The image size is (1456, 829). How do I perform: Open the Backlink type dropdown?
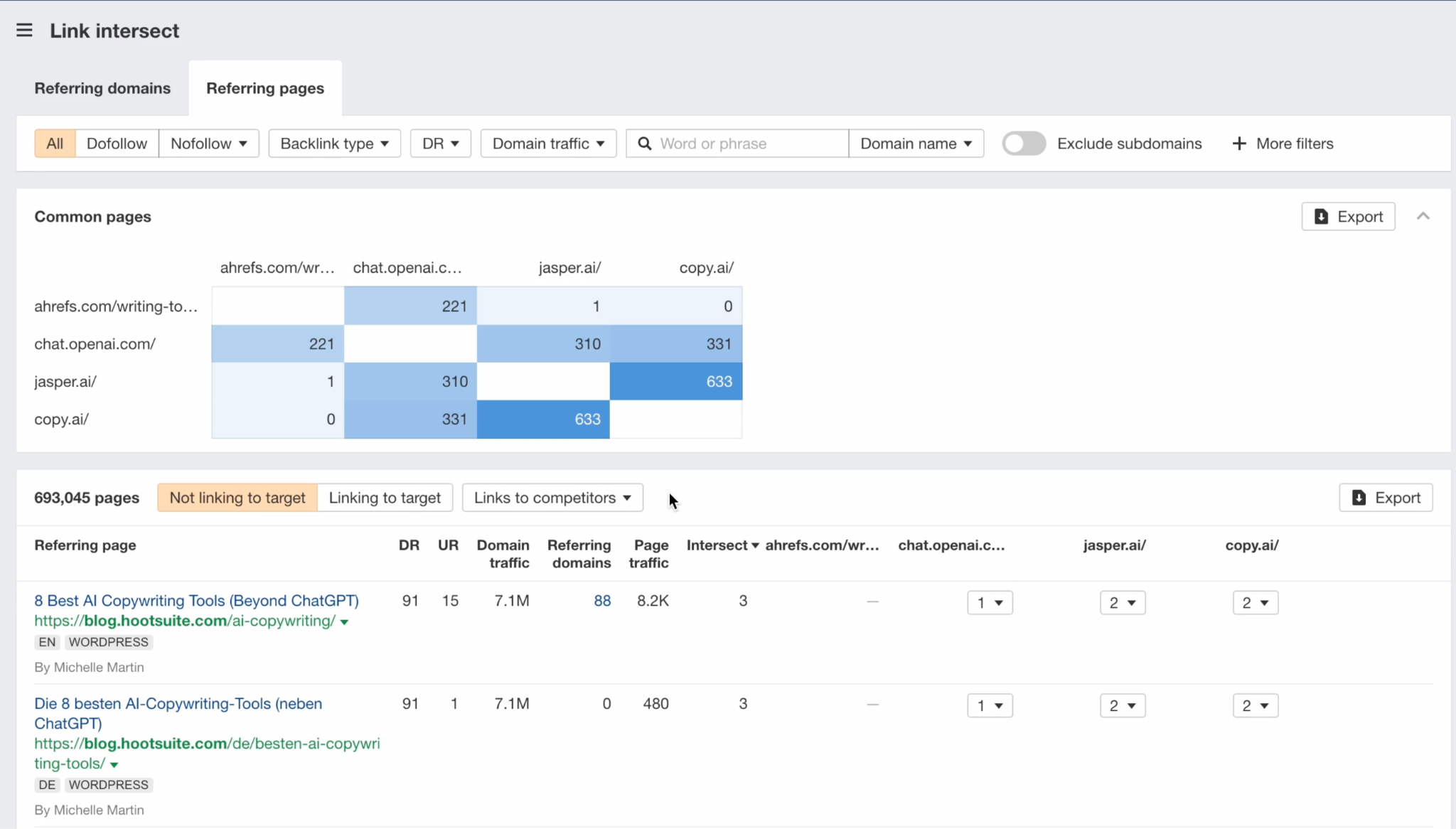coord(334,144)
